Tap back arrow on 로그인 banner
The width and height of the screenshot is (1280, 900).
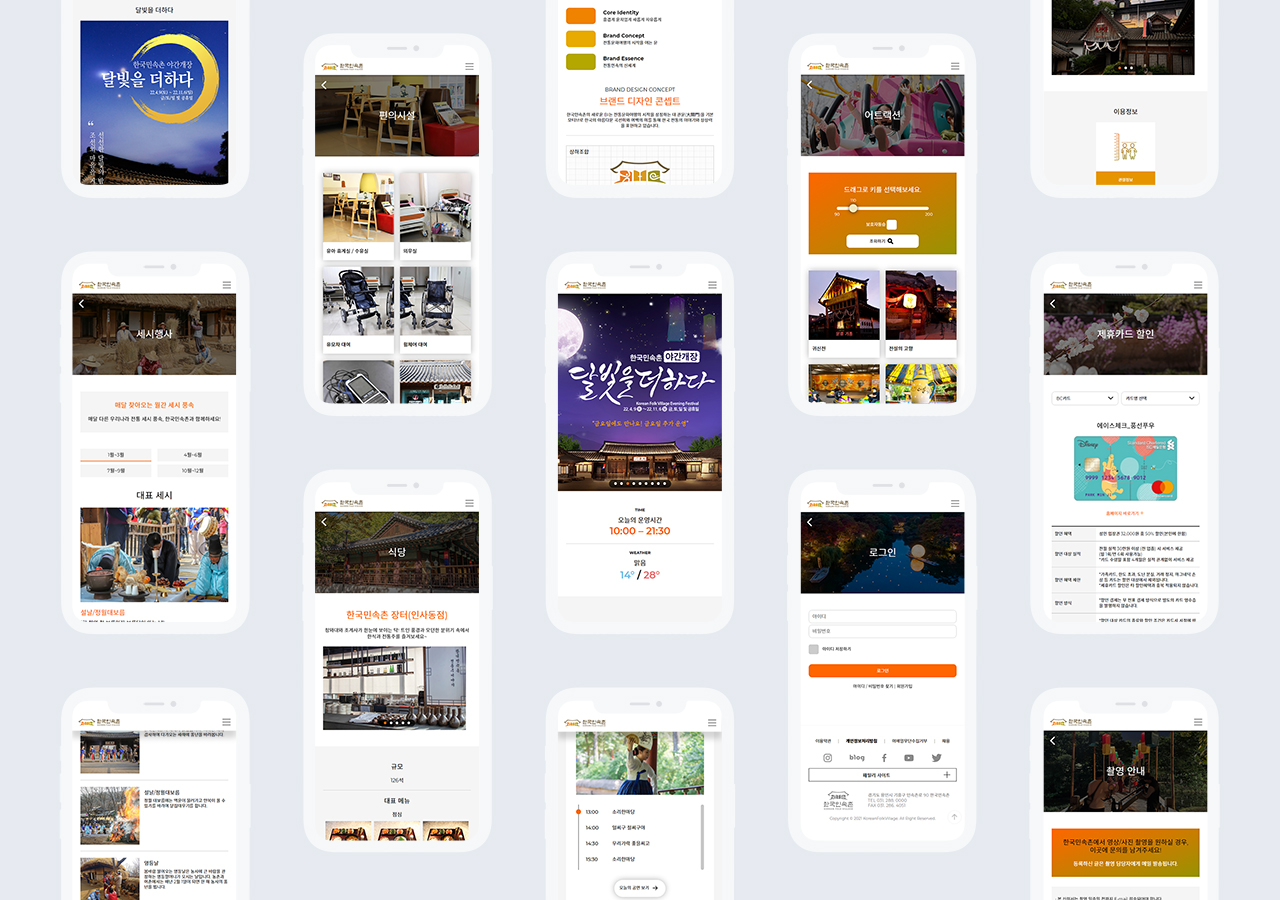[810, 522]
